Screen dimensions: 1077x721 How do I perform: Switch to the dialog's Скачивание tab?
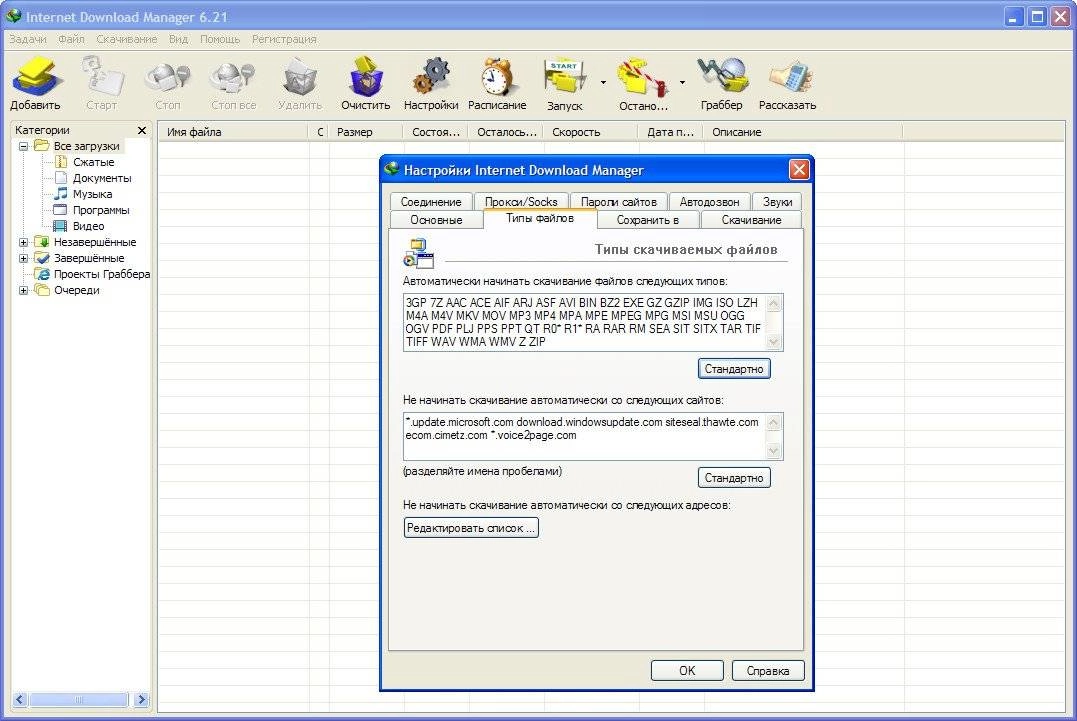click(751, 220)
